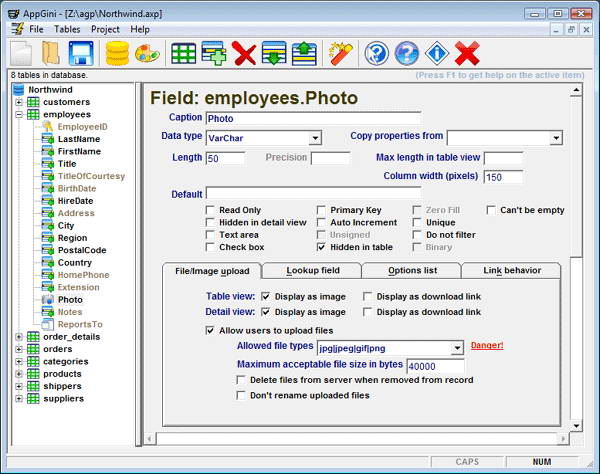
Task: Expand the orders table node
Action: pos(19,349)
